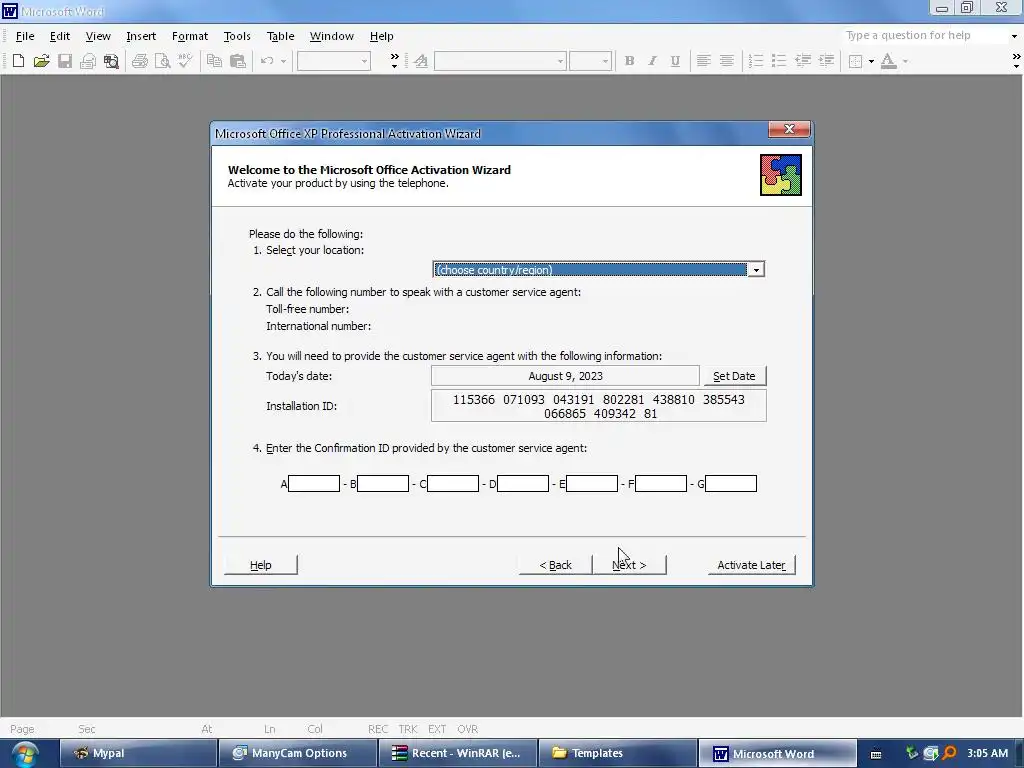Click the Print toolbar icon
Screen dimensions: 1024x768
[140, 61]
